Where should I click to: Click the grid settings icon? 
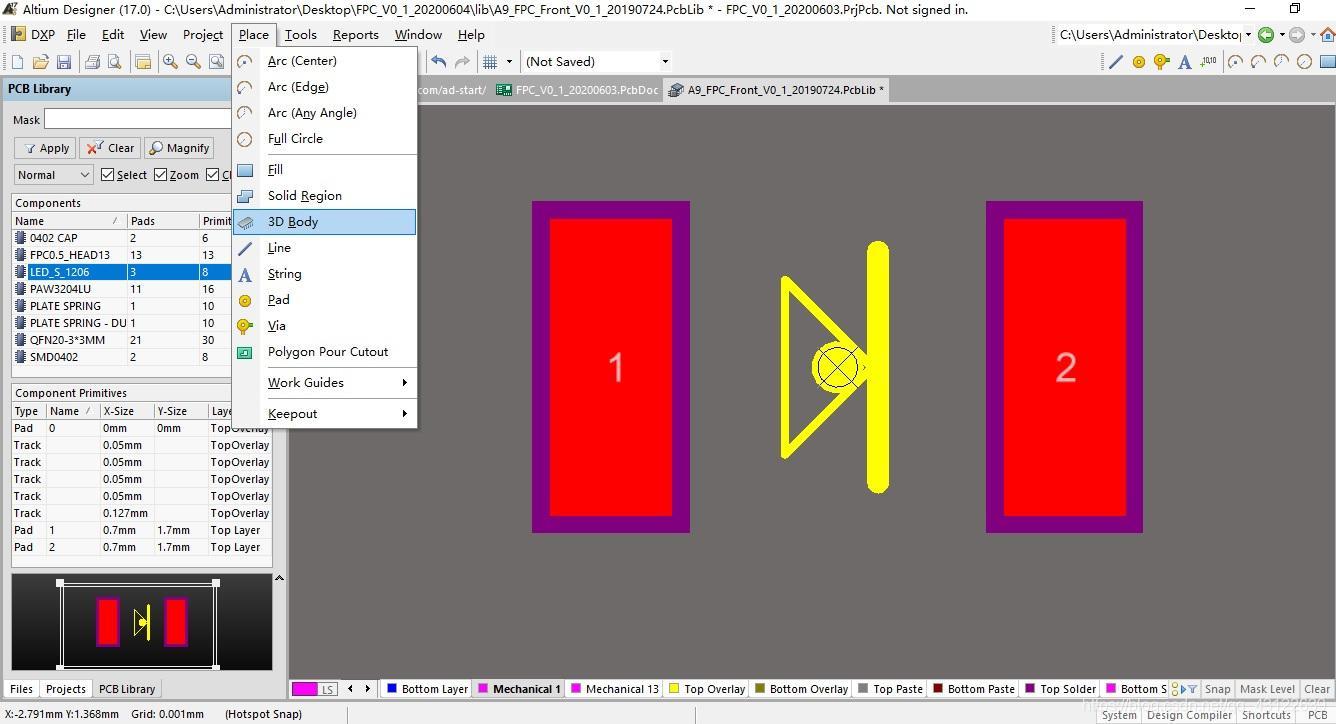[490, 62]
